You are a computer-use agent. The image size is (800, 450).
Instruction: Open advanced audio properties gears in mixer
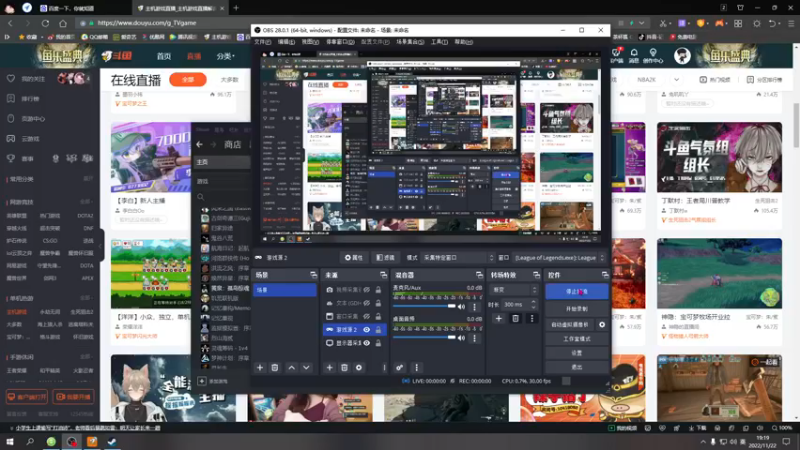pos(399,367)
